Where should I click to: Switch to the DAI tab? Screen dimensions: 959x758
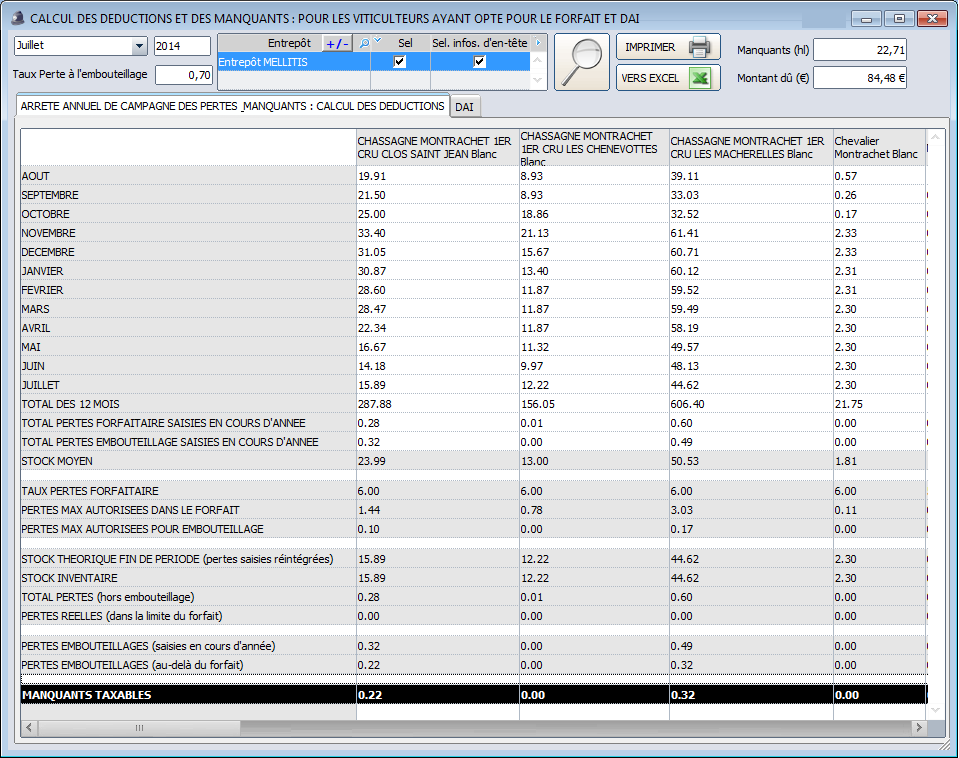point(464,107)
